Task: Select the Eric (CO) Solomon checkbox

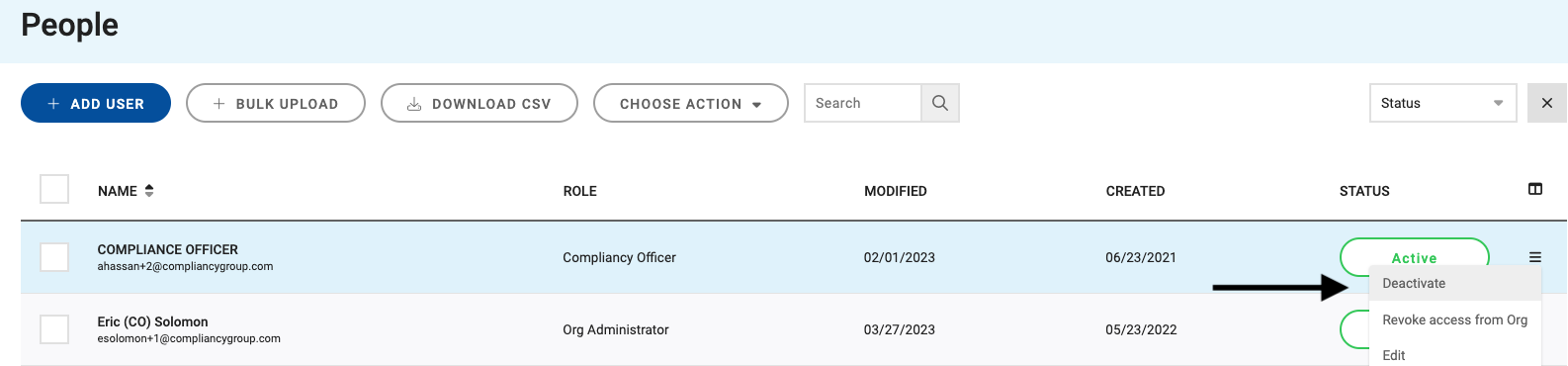Action: [x=54, y=329]
